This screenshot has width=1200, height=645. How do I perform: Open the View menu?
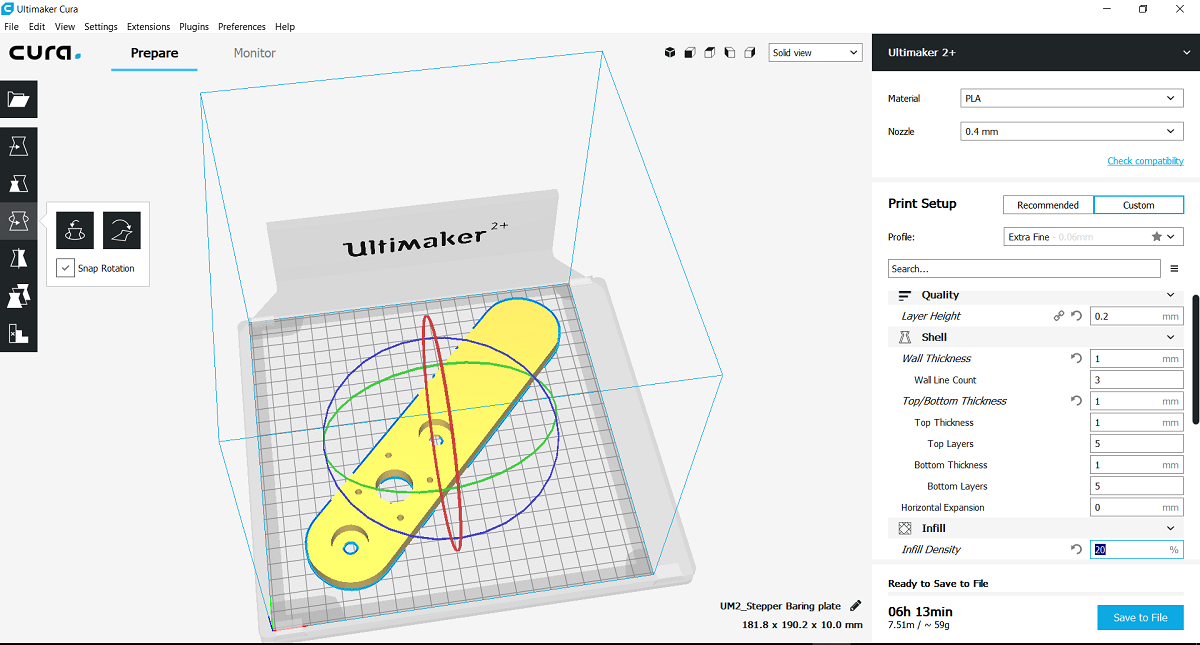[x=65, y=27]
